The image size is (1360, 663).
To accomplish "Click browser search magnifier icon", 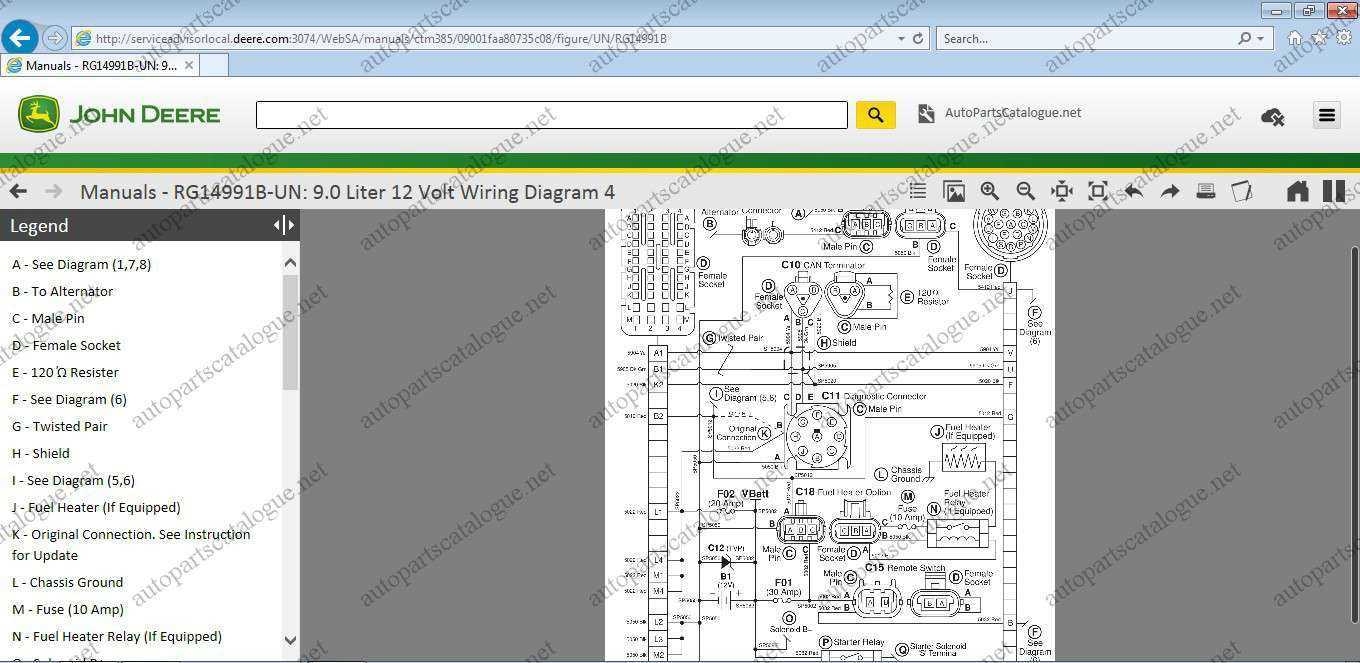I will point(1245,38).
